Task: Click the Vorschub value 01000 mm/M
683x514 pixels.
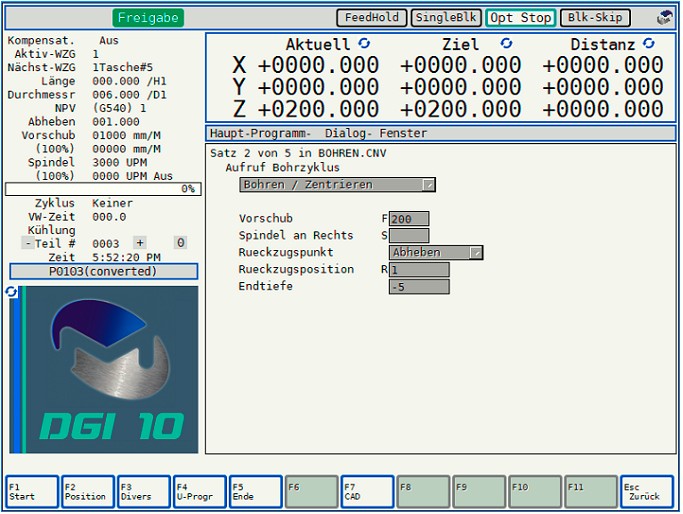Action: tap(126, 135)
